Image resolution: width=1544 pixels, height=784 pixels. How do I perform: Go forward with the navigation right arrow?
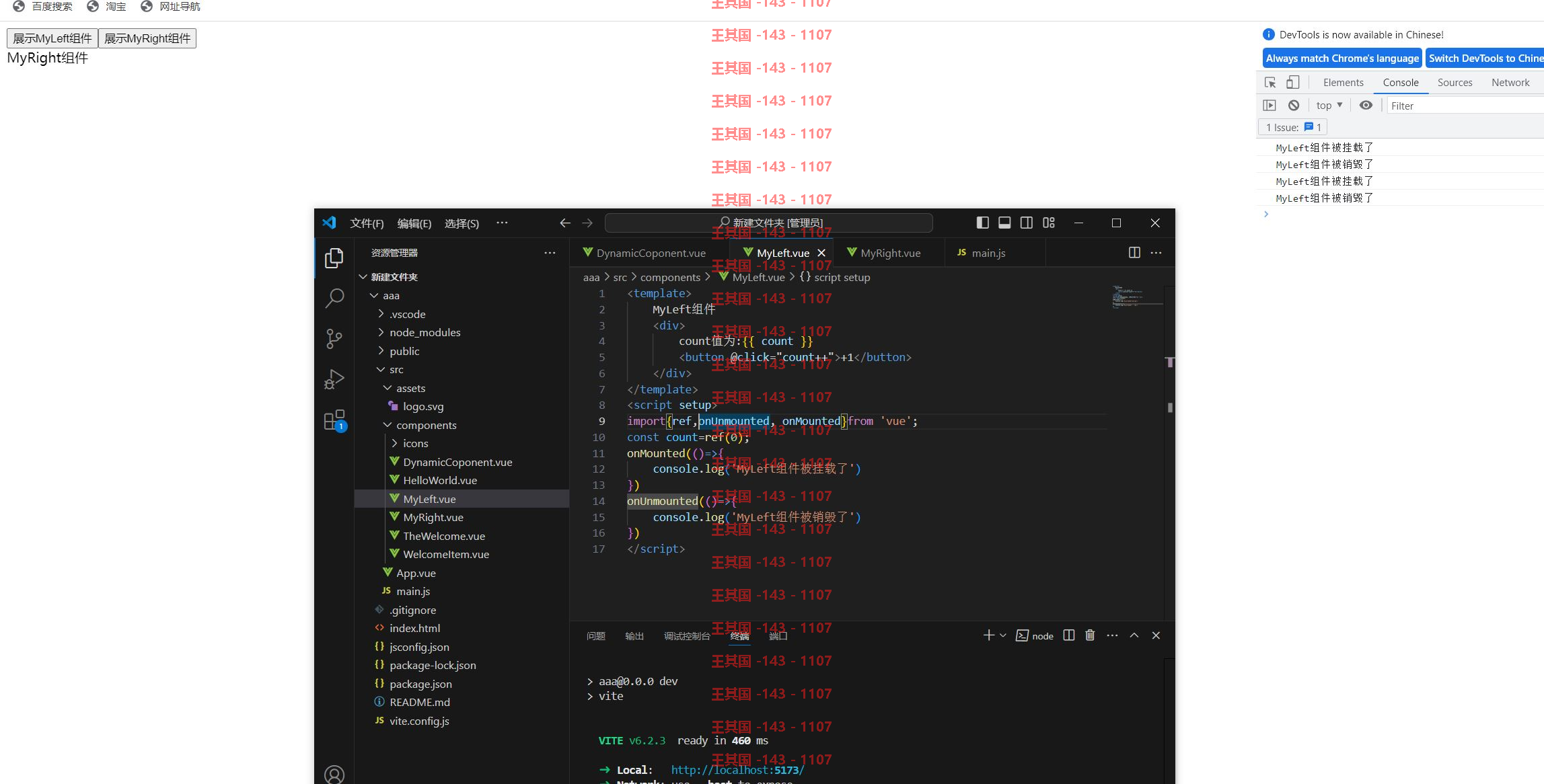click(x=587, y=223)
